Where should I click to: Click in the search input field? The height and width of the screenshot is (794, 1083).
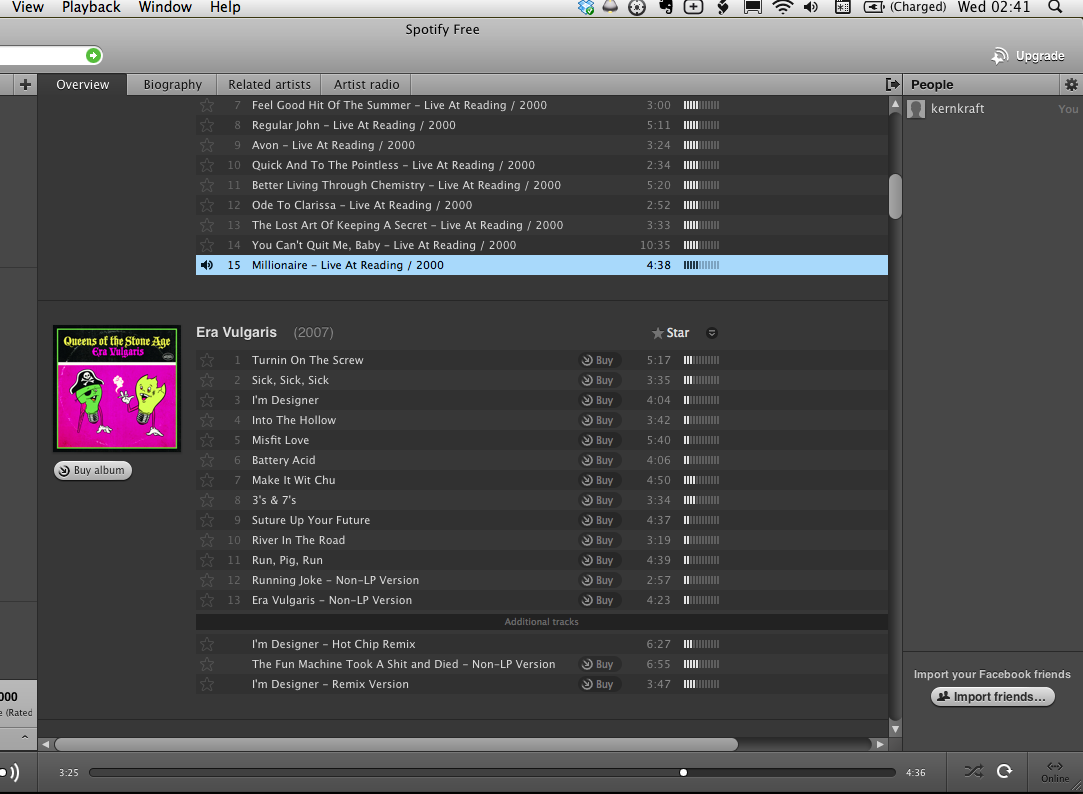tap(41, 55)
